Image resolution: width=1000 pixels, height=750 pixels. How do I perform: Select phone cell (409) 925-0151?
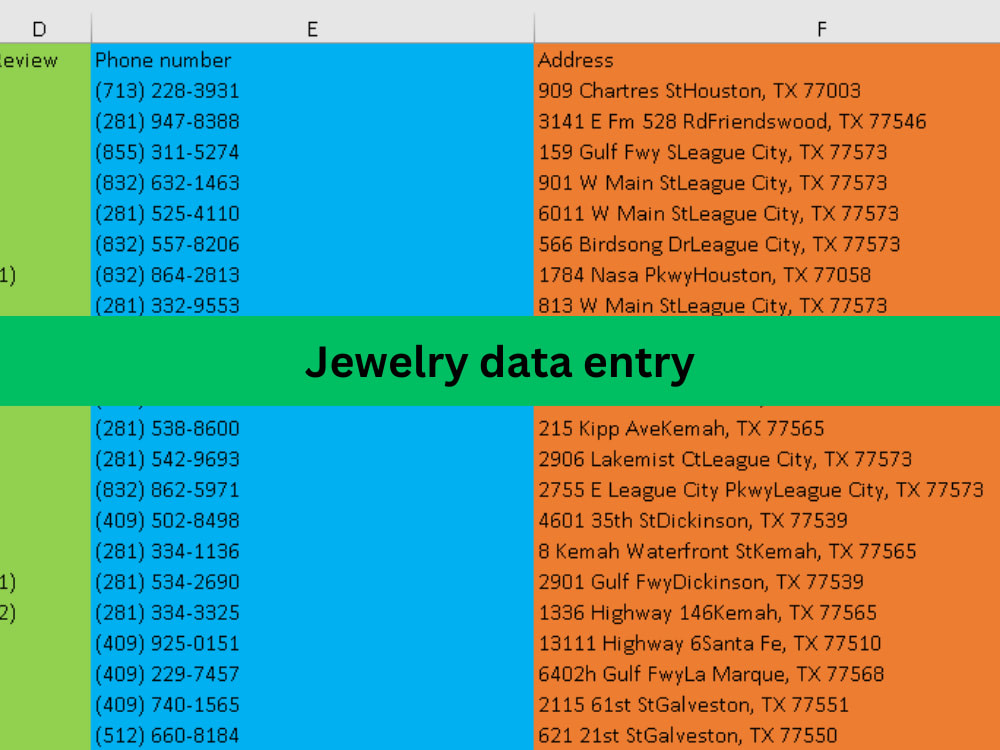click(x=312, y=643)
